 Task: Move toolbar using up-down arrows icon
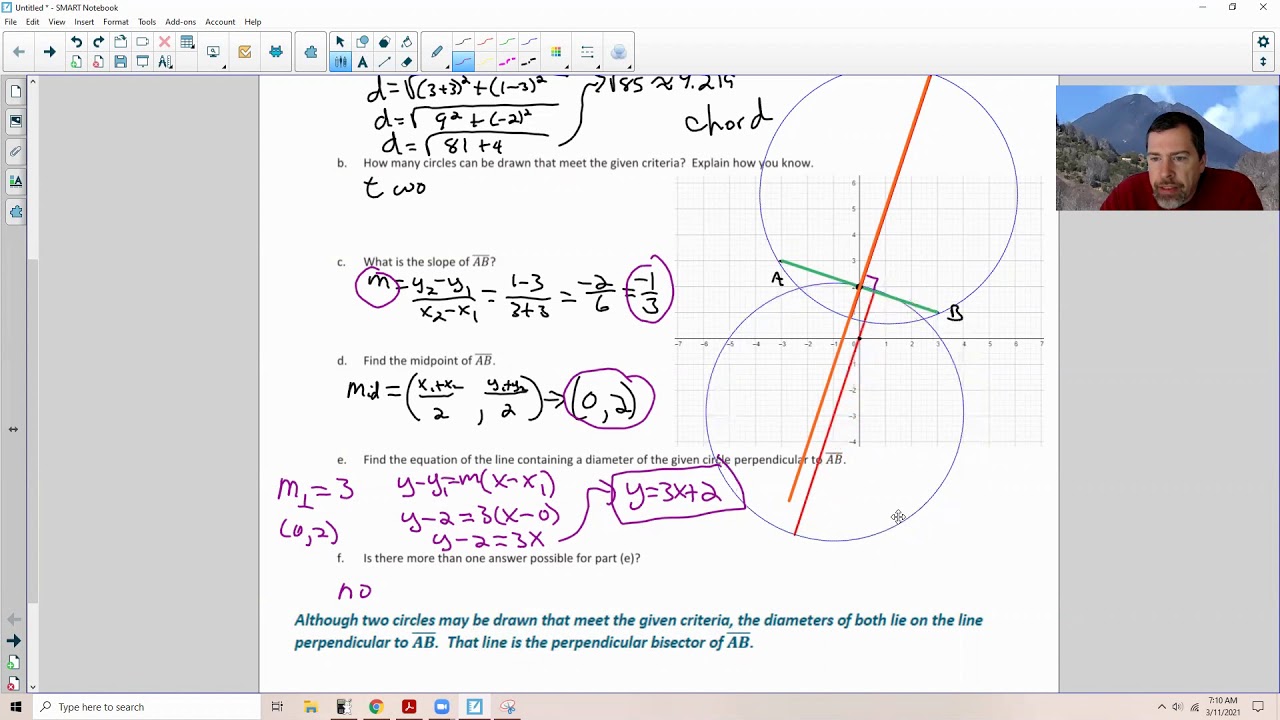pos(1263,62)
